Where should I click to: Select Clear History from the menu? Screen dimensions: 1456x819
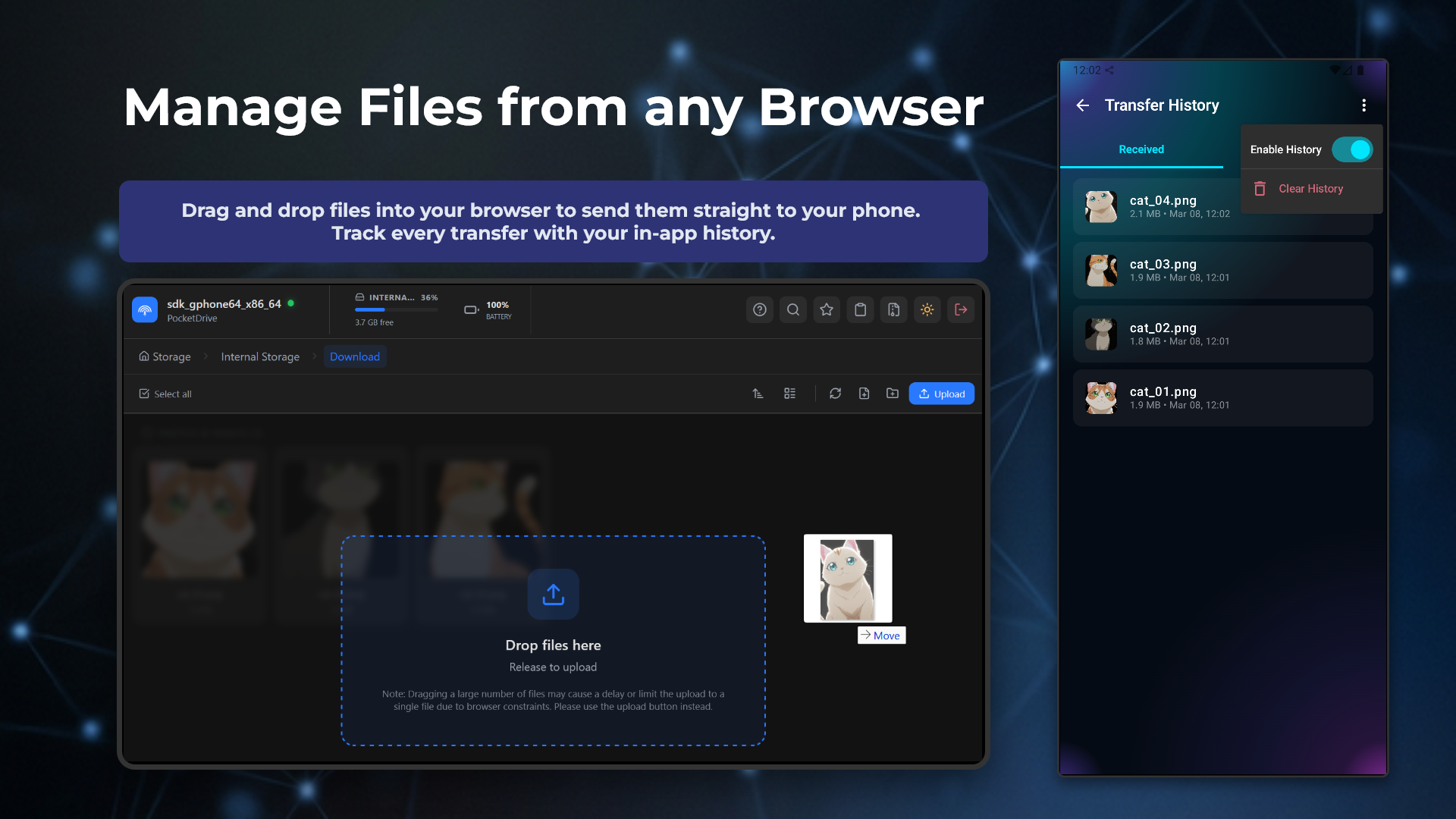click(1310, 188)
